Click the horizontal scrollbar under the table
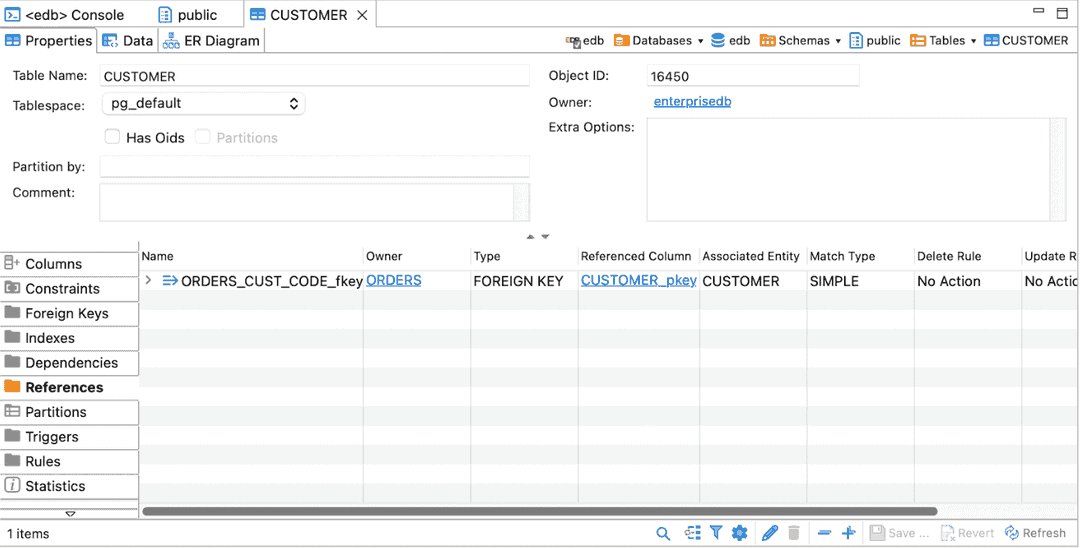Screen dimensions: 1080x548 coord(540,511)
